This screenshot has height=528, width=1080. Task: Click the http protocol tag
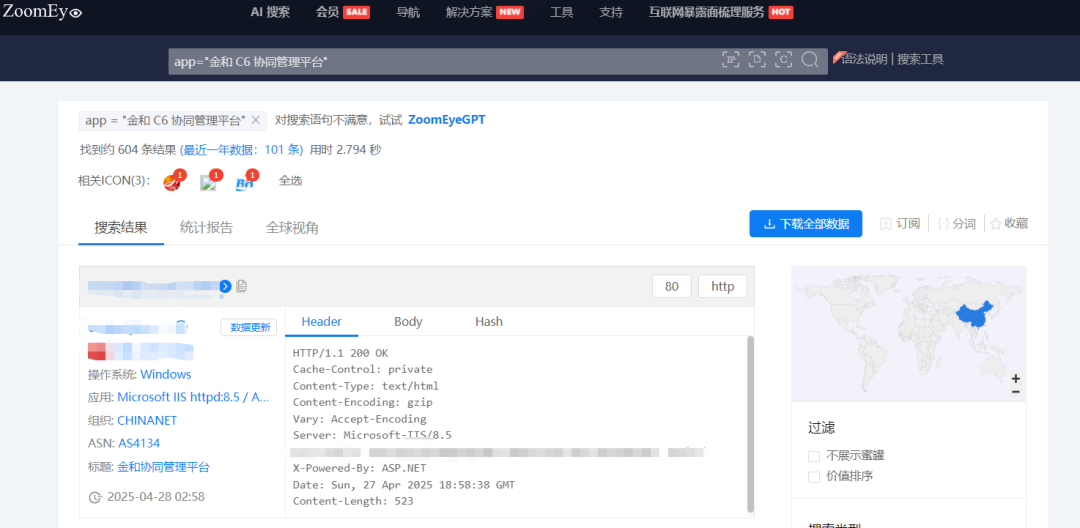tap(723, 286)
